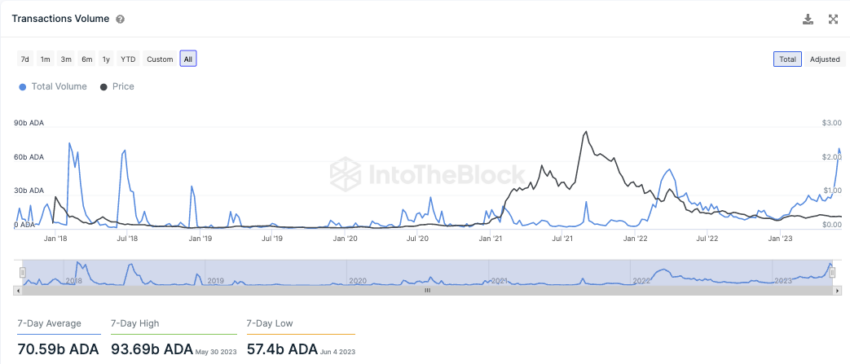Viewport: 850px width, 364px height.
Task: Select Total volume view
Action: [x=787, y=59]
